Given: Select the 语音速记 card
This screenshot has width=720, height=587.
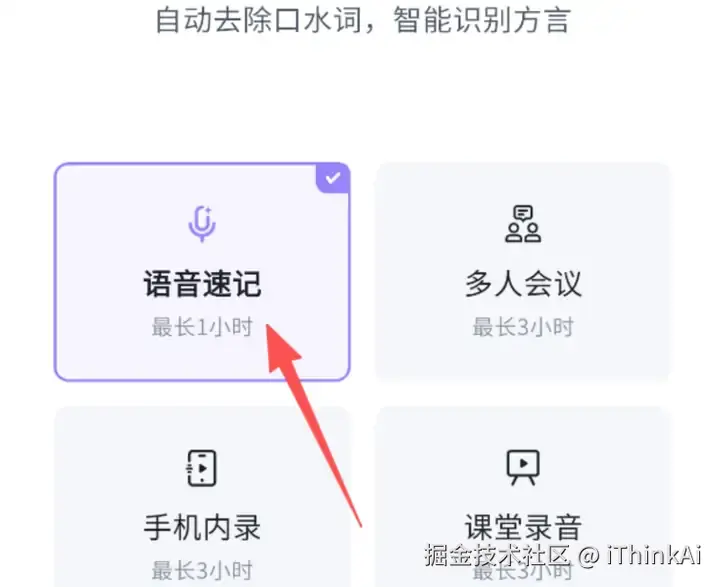Looking at the screenshot, I should coord(202,272).
